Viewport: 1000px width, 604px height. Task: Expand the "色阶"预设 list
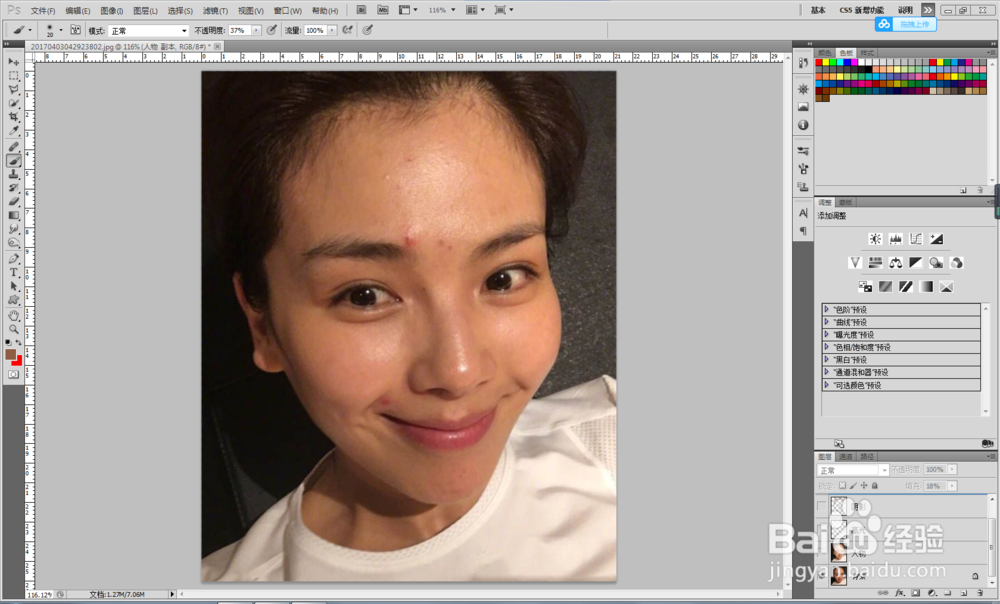pos(827,309)
